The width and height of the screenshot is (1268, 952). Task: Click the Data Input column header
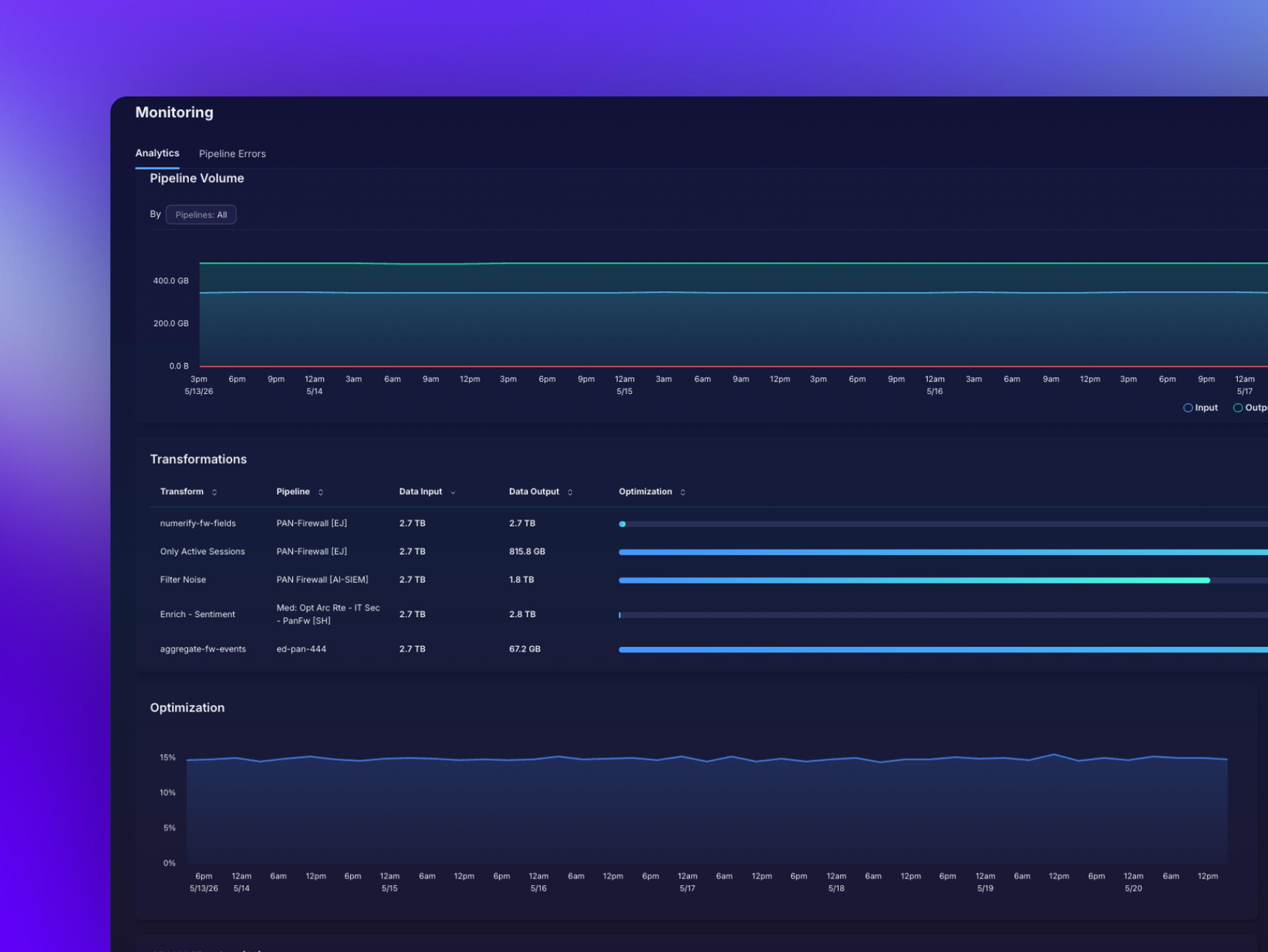[x=420, y=492]
